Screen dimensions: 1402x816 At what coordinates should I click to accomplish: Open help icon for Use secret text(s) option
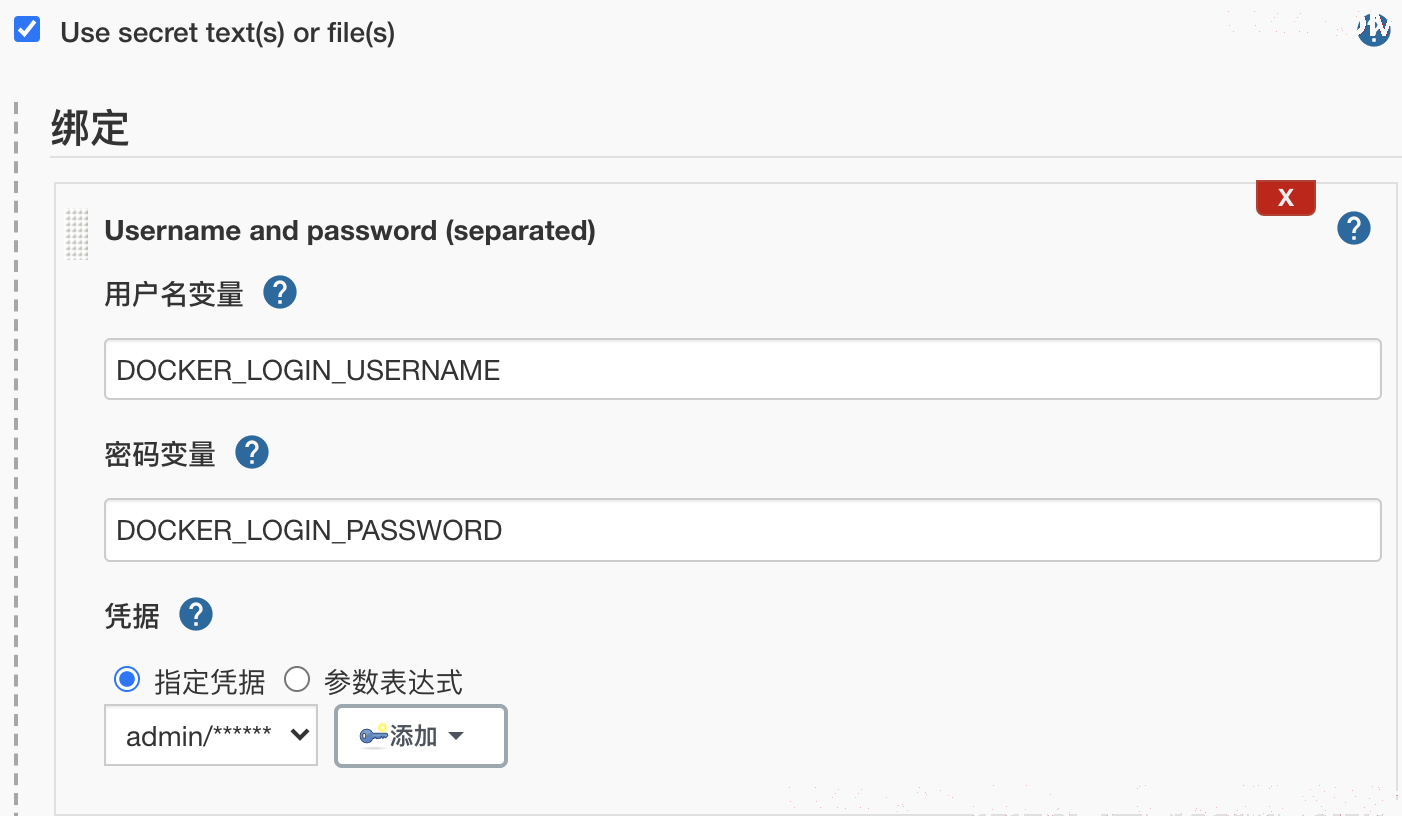coord(1374,30)
